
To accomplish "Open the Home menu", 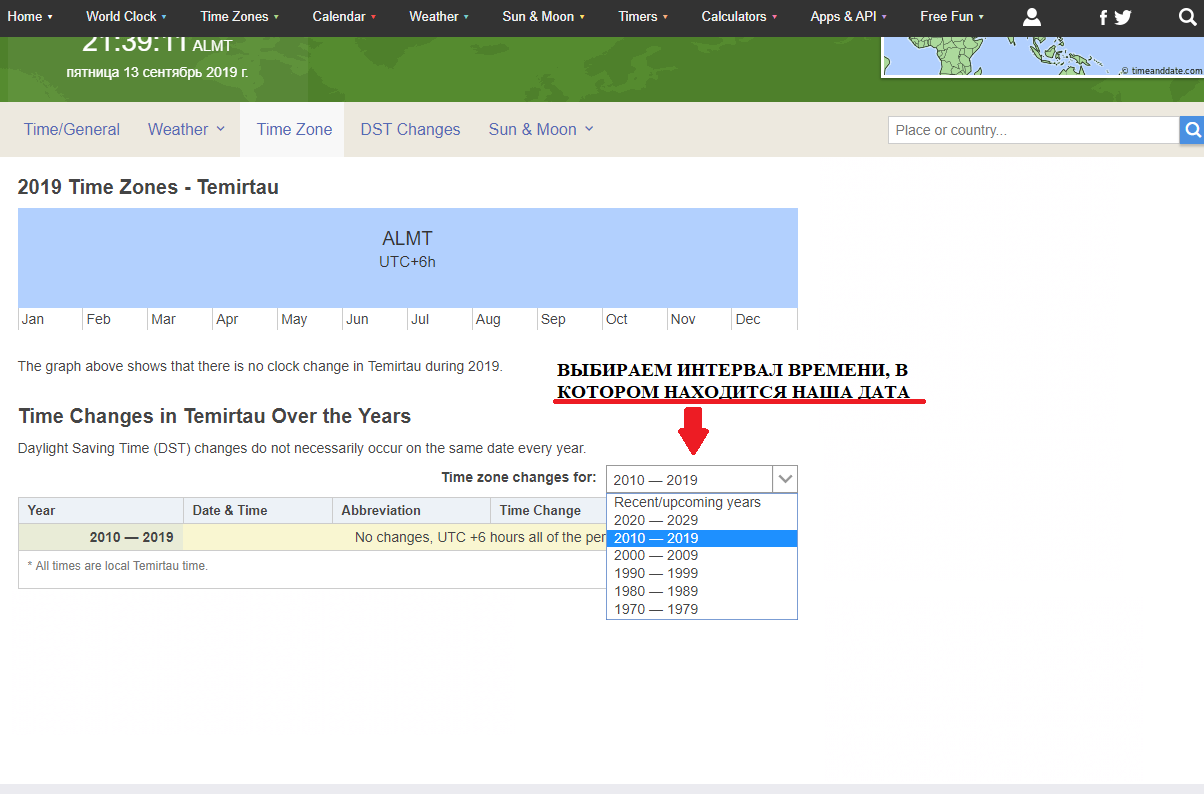I will click(x=30, y=17).
